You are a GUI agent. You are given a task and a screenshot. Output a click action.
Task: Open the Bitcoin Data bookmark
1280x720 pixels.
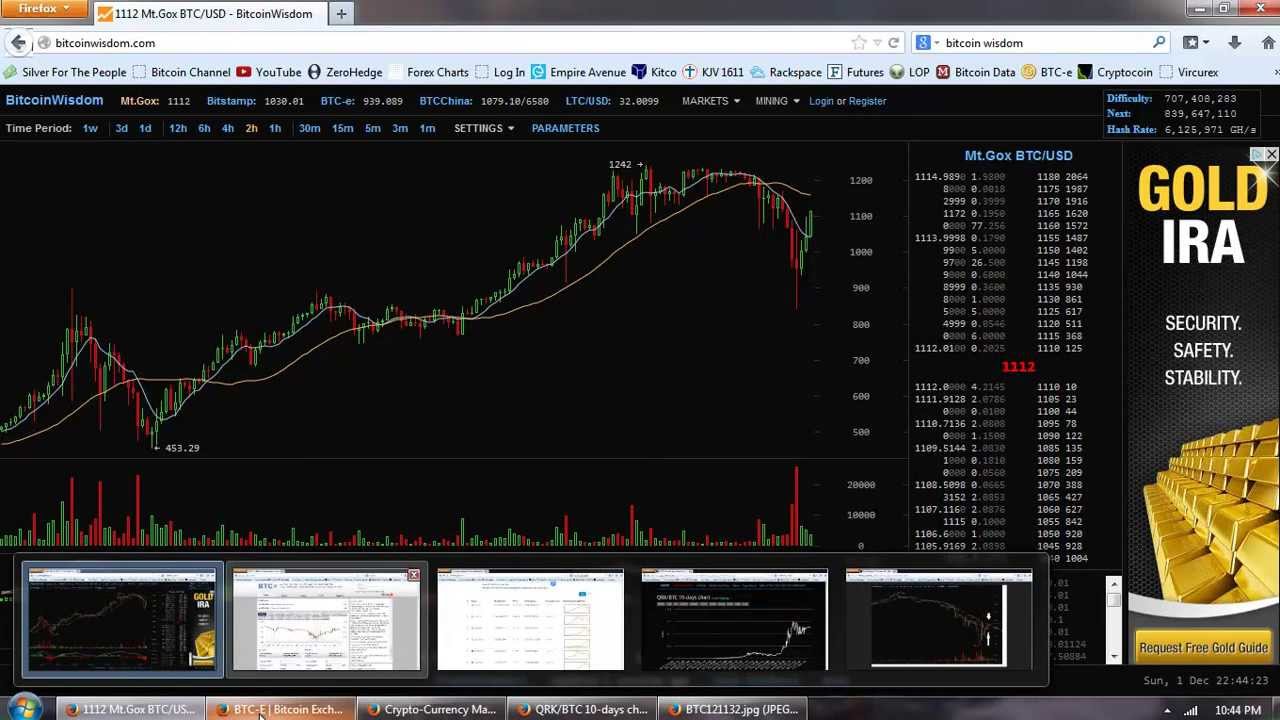point(975,72)
